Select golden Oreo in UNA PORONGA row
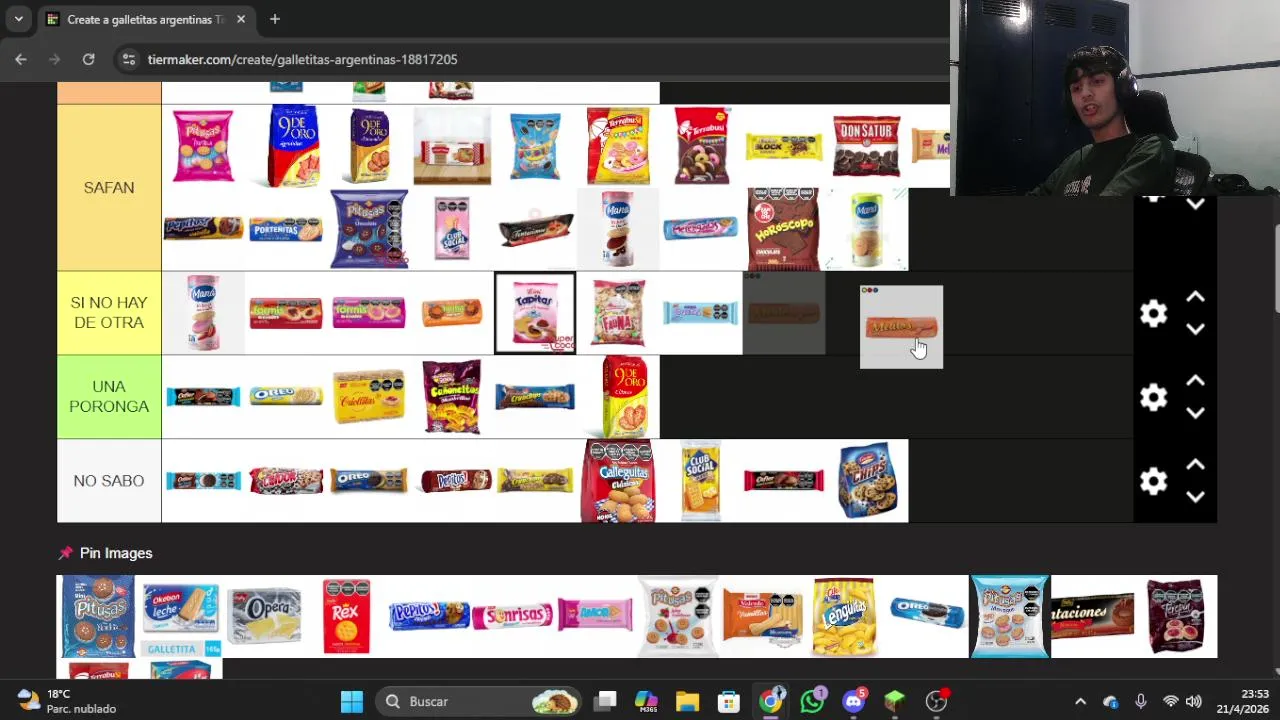This screenshot has height=720, width=1280. [x=286, y=397]
